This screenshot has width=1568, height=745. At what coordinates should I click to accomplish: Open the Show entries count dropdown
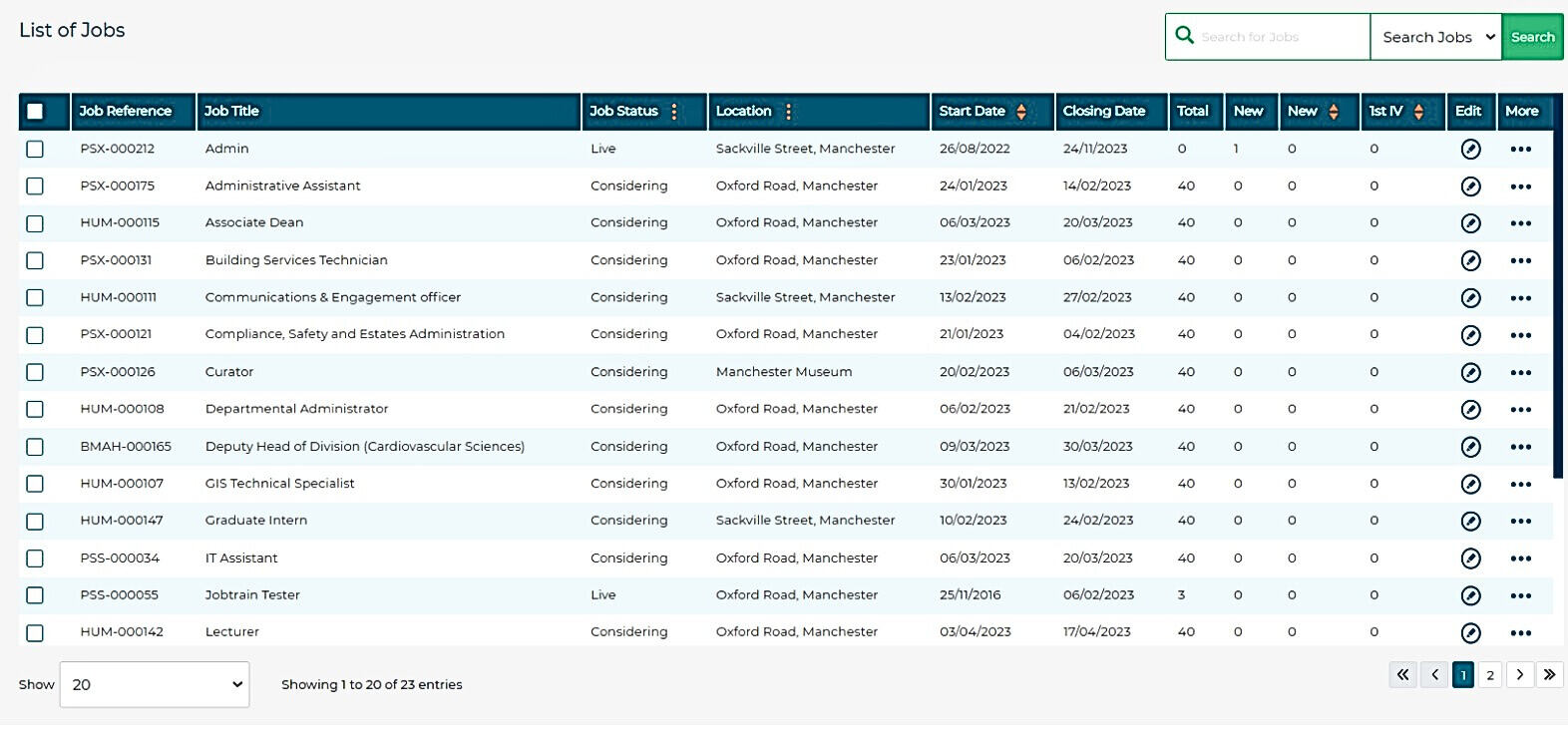click(x=155, y=684)
